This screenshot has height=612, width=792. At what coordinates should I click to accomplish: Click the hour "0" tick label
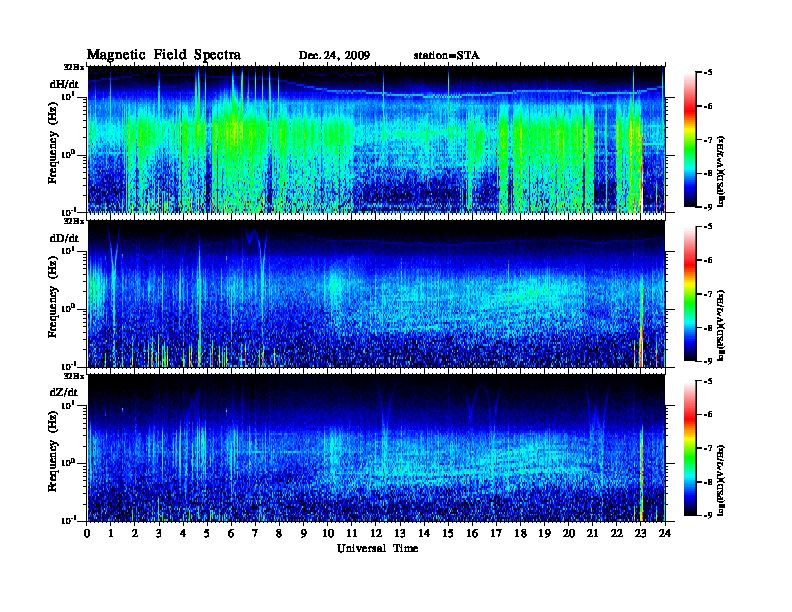[87, 534]
